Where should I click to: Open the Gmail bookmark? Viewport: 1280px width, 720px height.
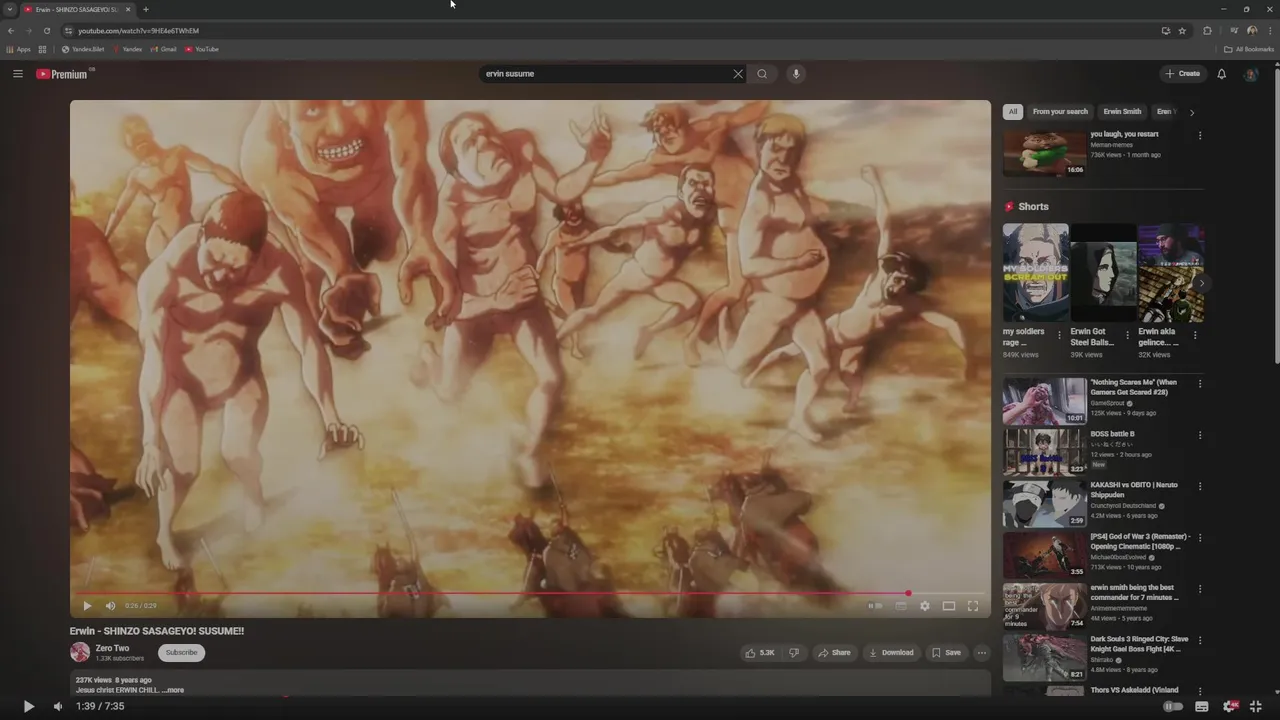point(163,49)
